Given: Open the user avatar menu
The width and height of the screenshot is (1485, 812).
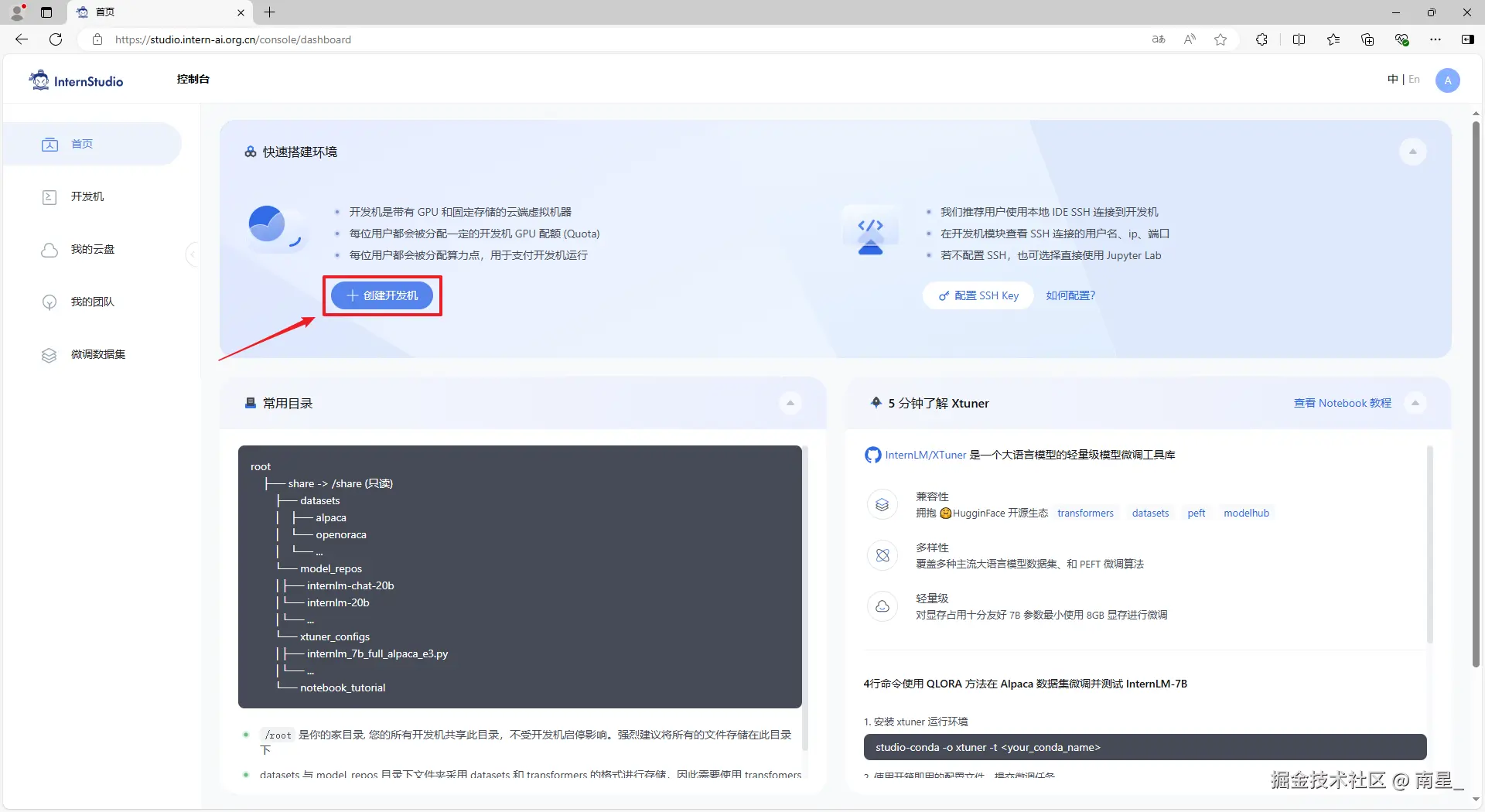Looking at the screenshot, I should pyautogui.click(x=1448, y=80).
